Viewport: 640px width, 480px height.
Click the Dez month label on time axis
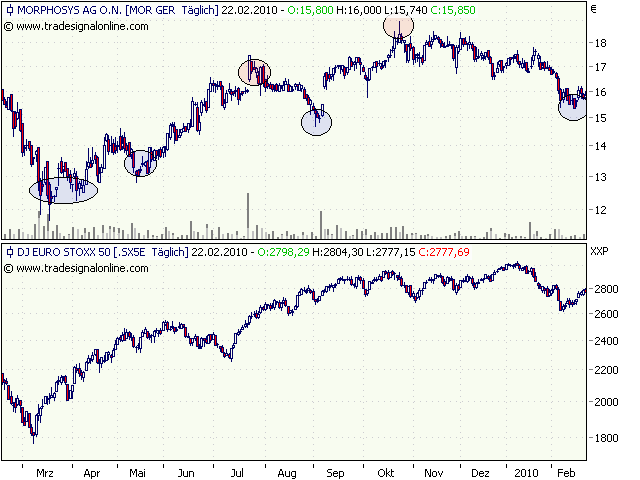(480, 473)
